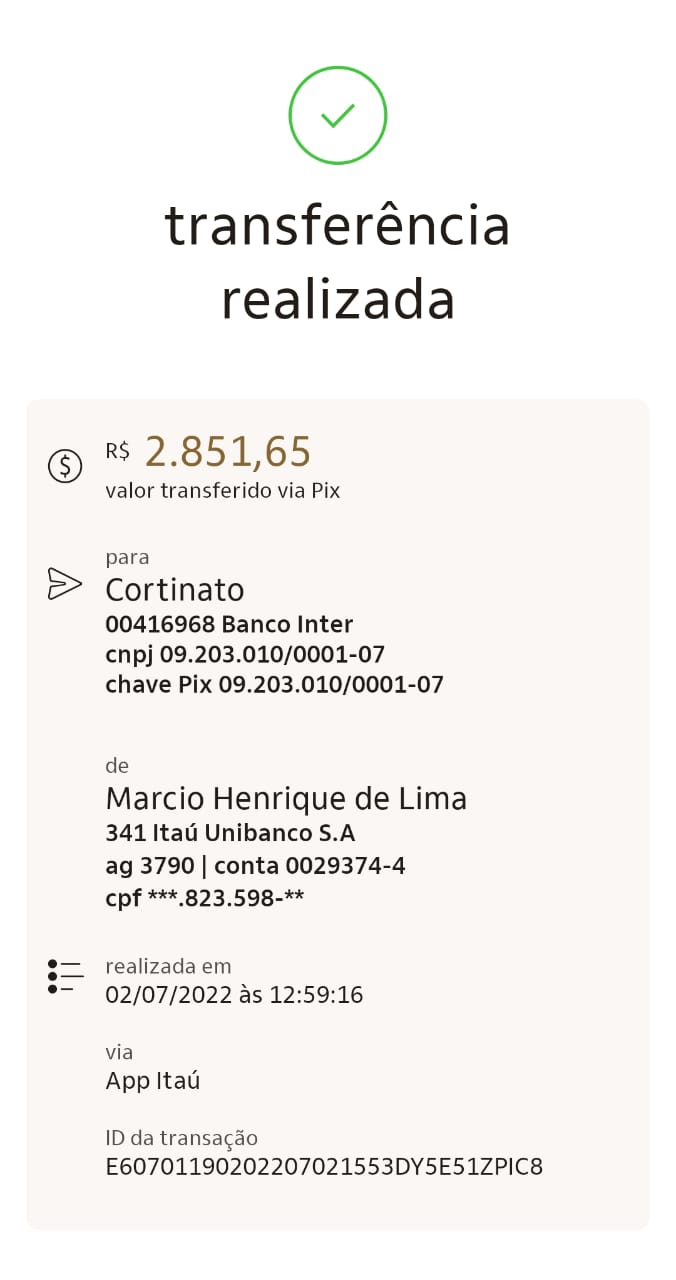Click the recipient name Cortinato
Viewport: 676px width, 1280px height.
(175, 589)
